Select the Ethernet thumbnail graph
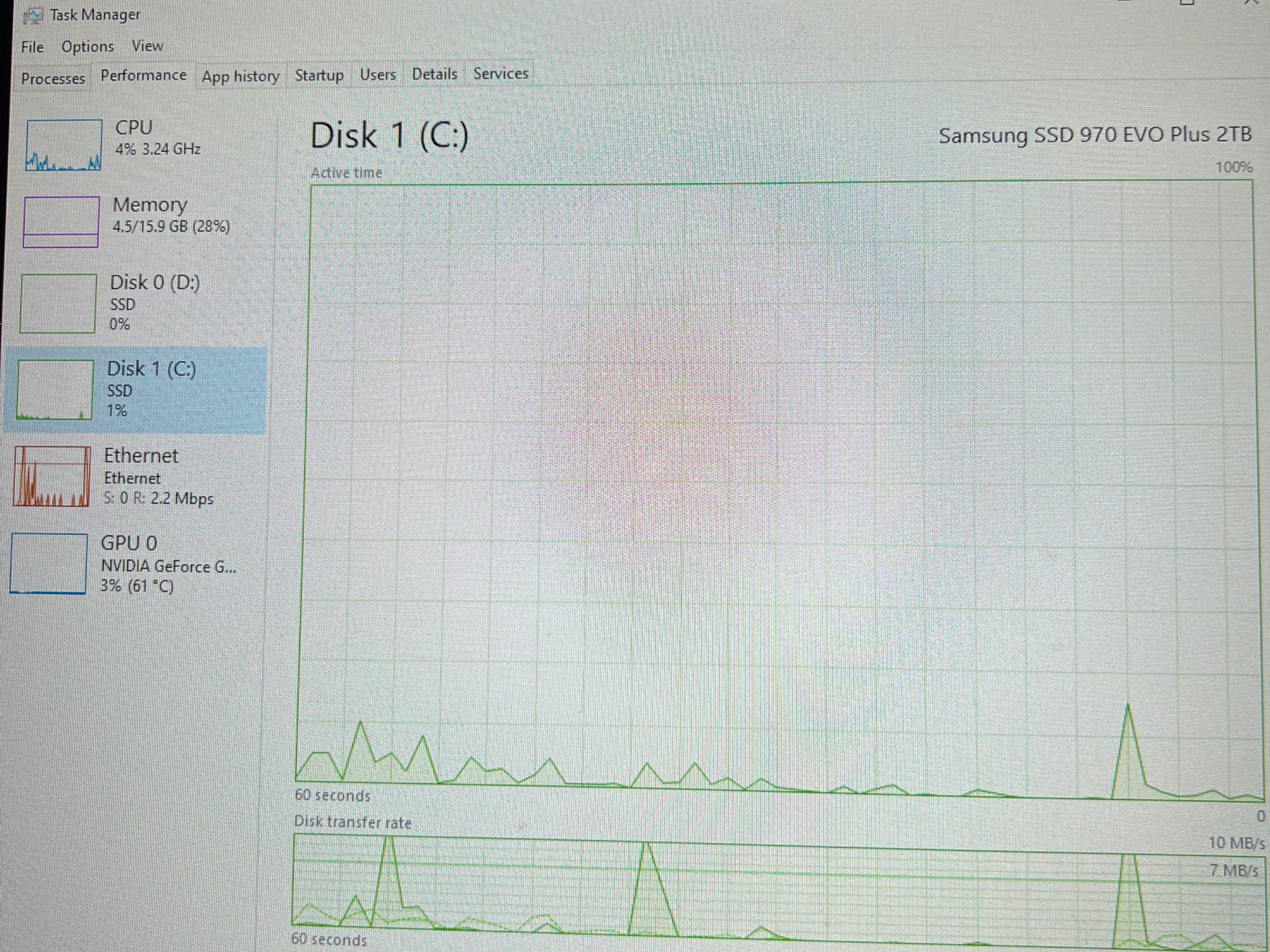The image size is (1270, 952). pyautogui.click(x=52, y=477)
